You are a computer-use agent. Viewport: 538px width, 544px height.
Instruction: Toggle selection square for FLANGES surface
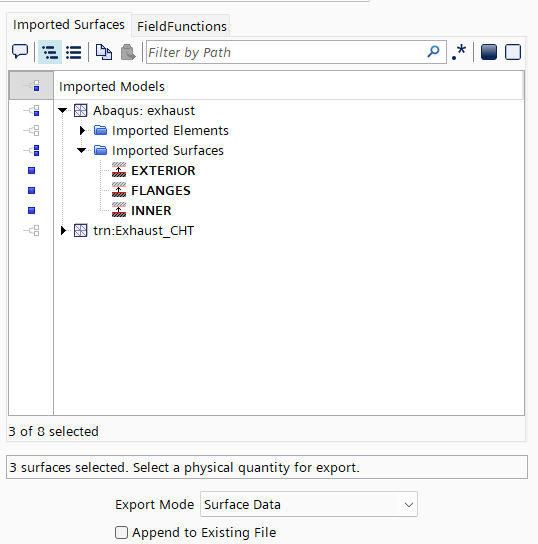[31, 190]
